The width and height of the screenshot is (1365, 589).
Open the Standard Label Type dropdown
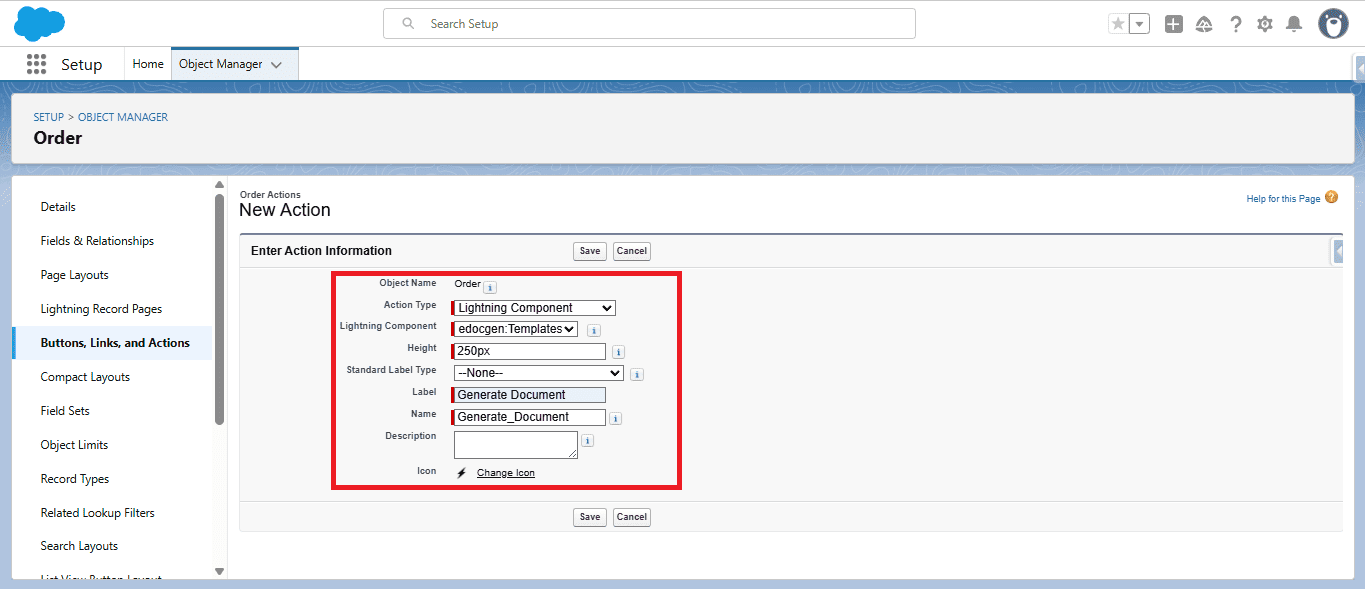point(538,373)
